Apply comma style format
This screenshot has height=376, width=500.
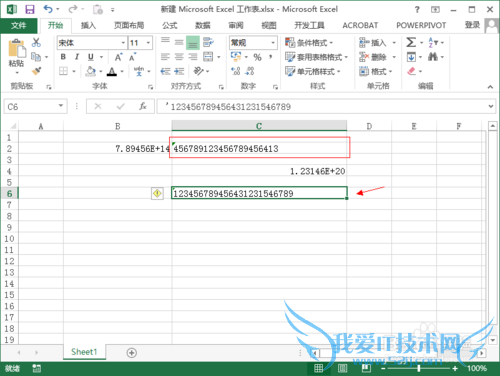[271, 57]
